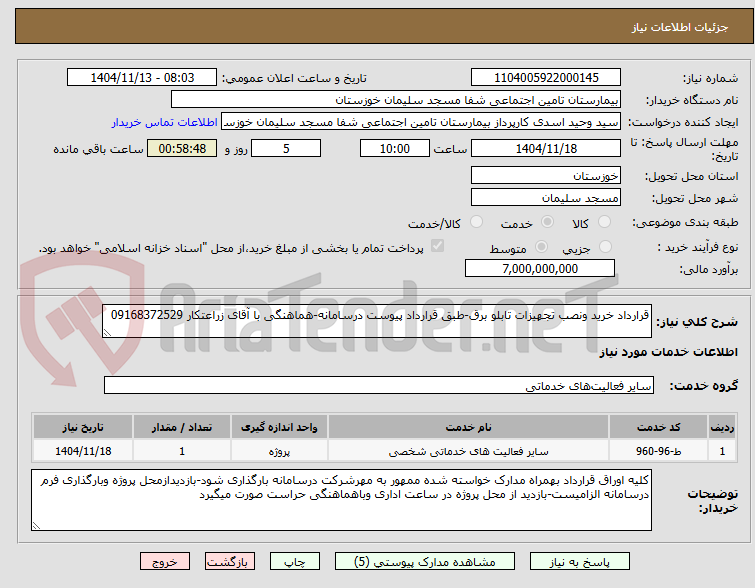The height and width of the screenshot is (588, 755).
Task: Click the خروج exit button
Action: 165,562
